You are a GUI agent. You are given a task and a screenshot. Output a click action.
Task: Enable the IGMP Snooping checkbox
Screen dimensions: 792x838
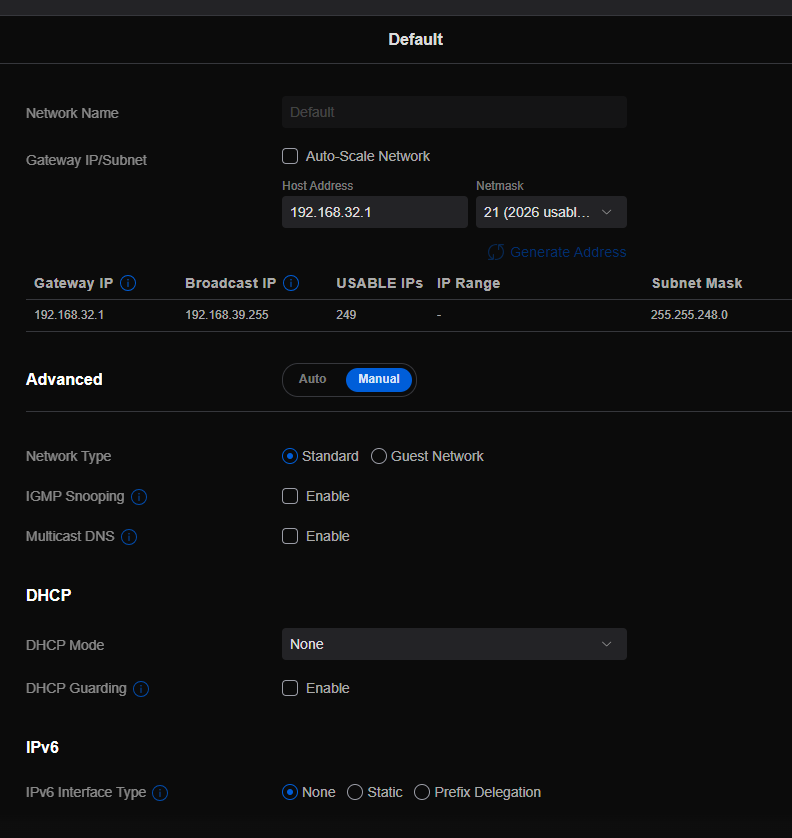pos(290,496)
